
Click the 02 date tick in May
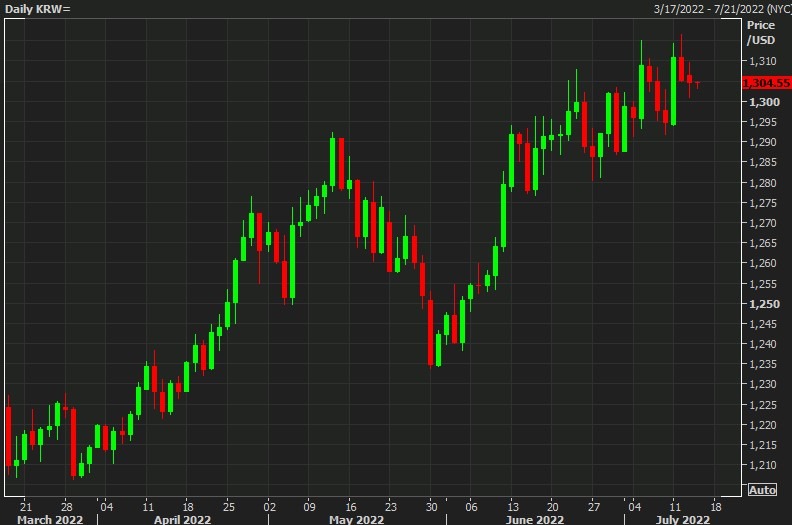point(270,506)
